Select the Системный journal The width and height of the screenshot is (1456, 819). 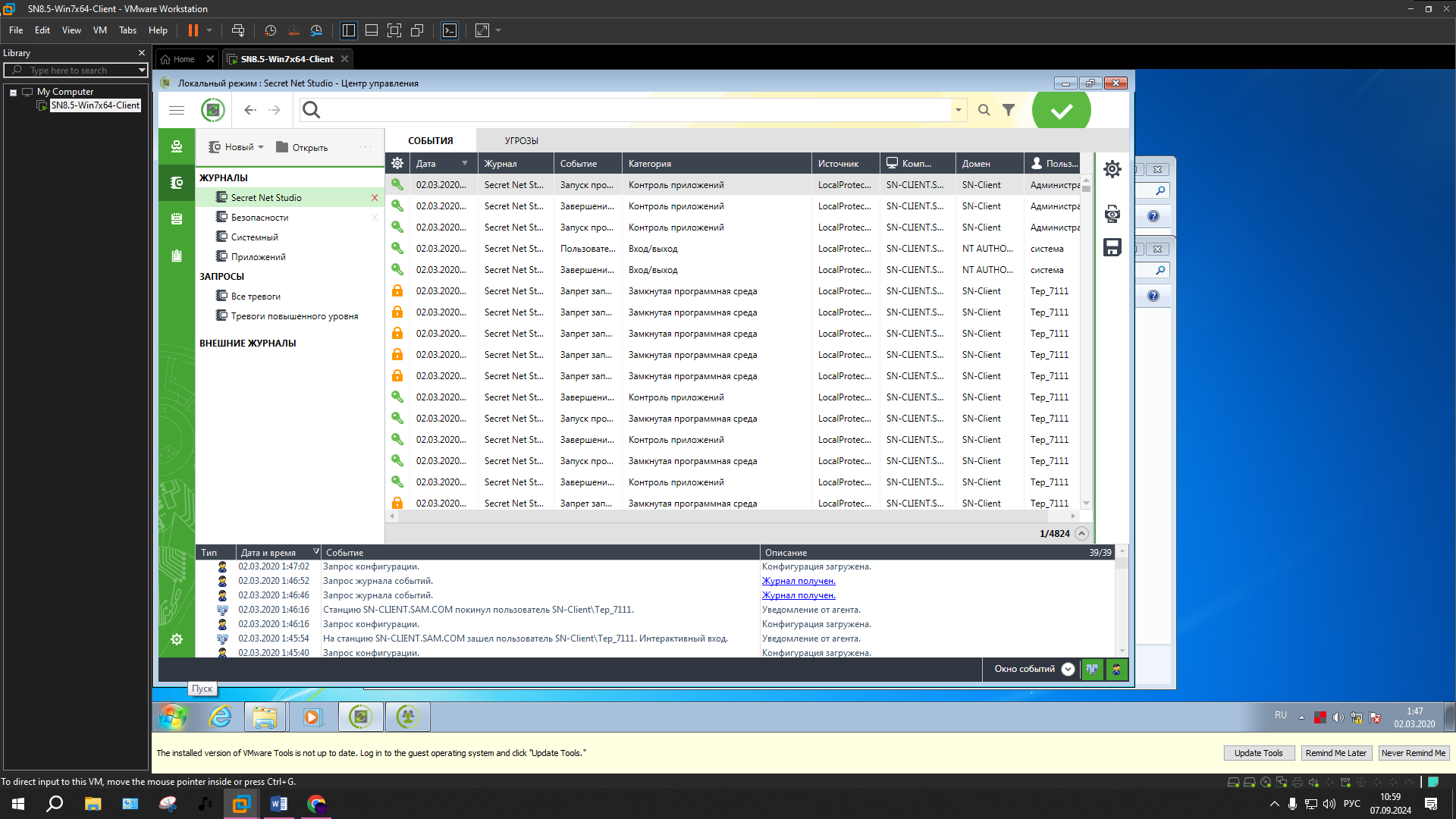point(254,237)
